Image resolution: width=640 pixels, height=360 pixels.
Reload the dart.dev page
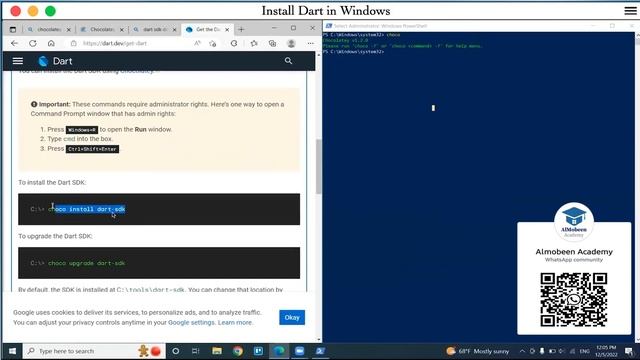coord(33,43)
